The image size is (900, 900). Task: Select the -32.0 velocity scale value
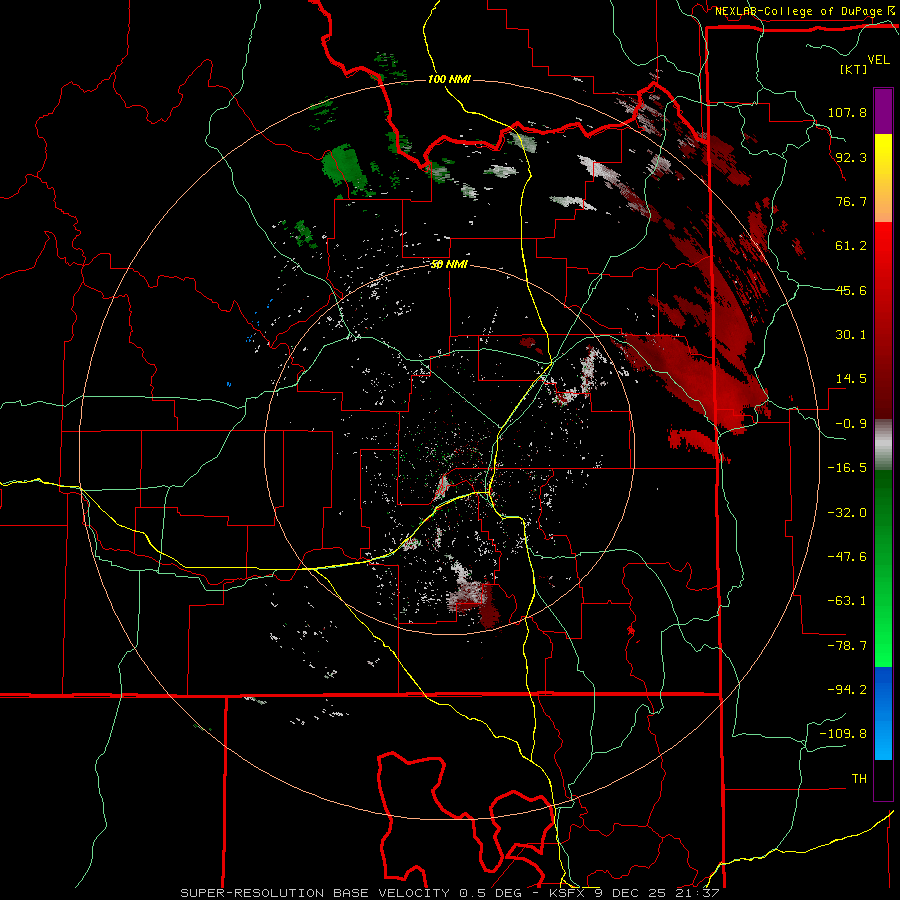click(x=847, y=512)
